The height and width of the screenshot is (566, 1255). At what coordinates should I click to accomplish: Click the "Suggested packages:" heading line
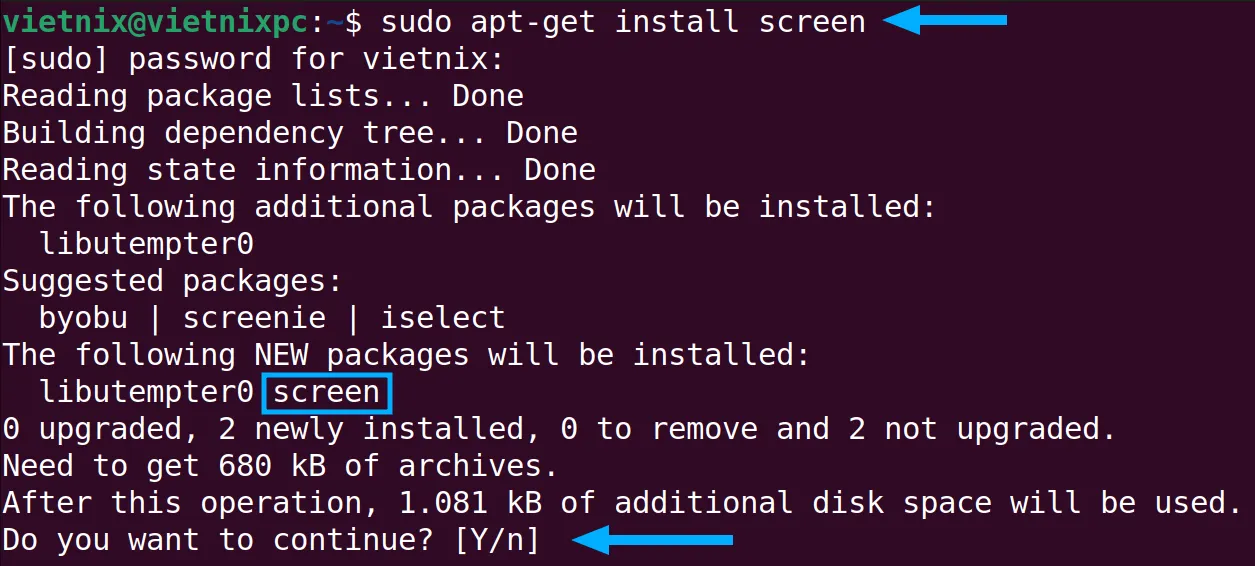172,281
